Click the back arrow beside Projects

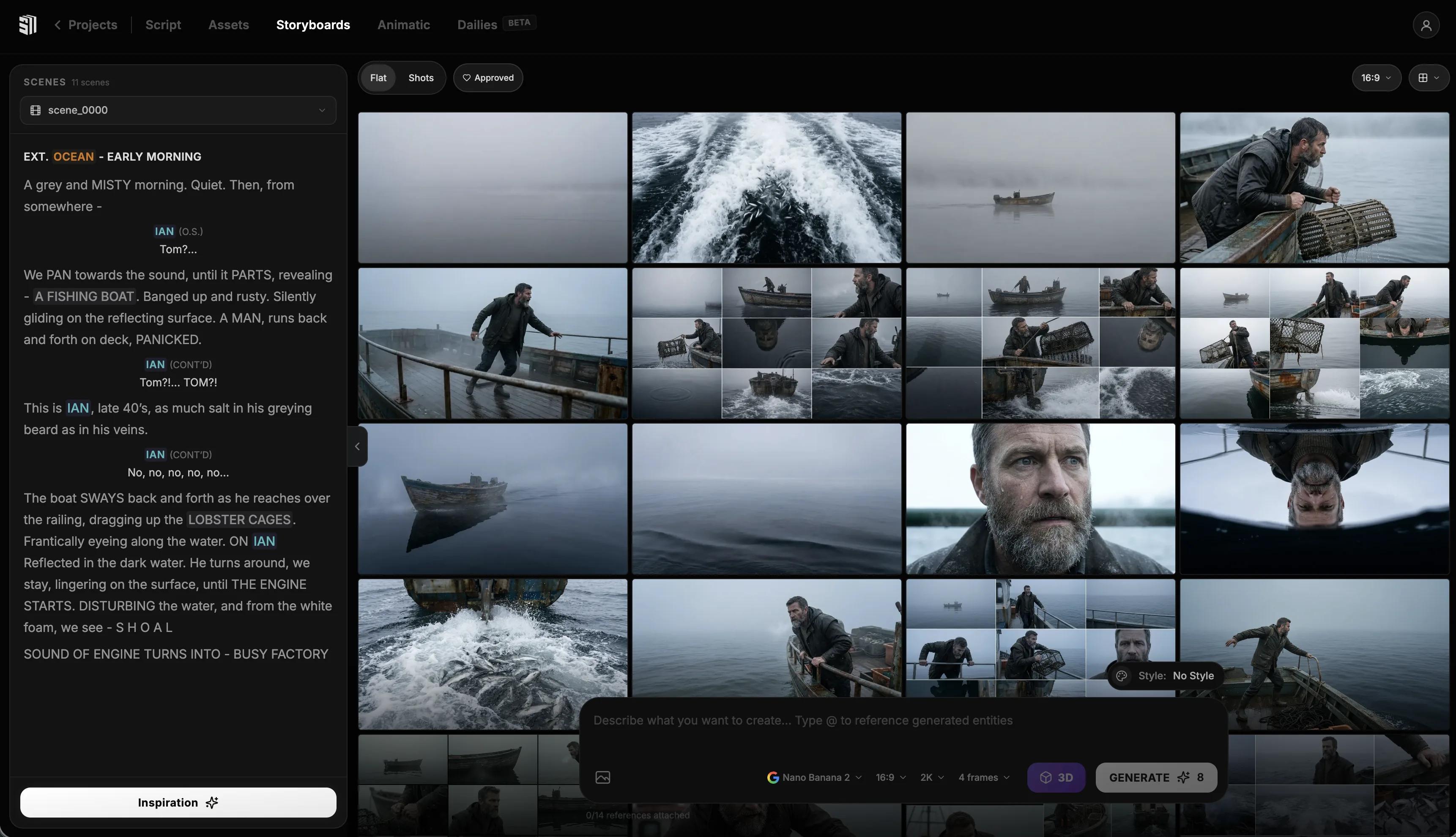pos(57,25)
